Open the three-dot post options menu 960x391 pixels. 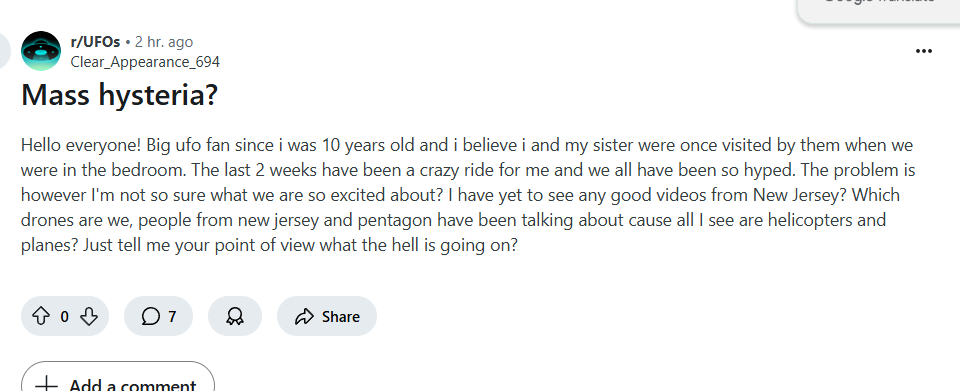pyautogui.click(x=923, y=51)
